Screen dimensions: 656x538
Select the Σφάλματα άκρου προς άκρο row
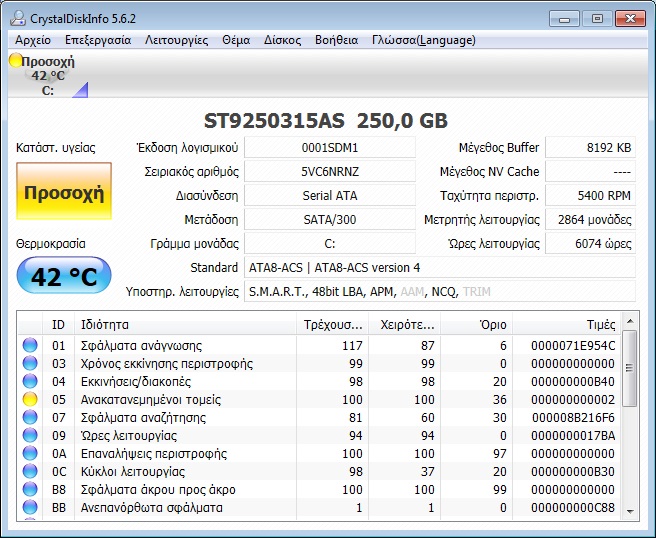click(320, 489)
